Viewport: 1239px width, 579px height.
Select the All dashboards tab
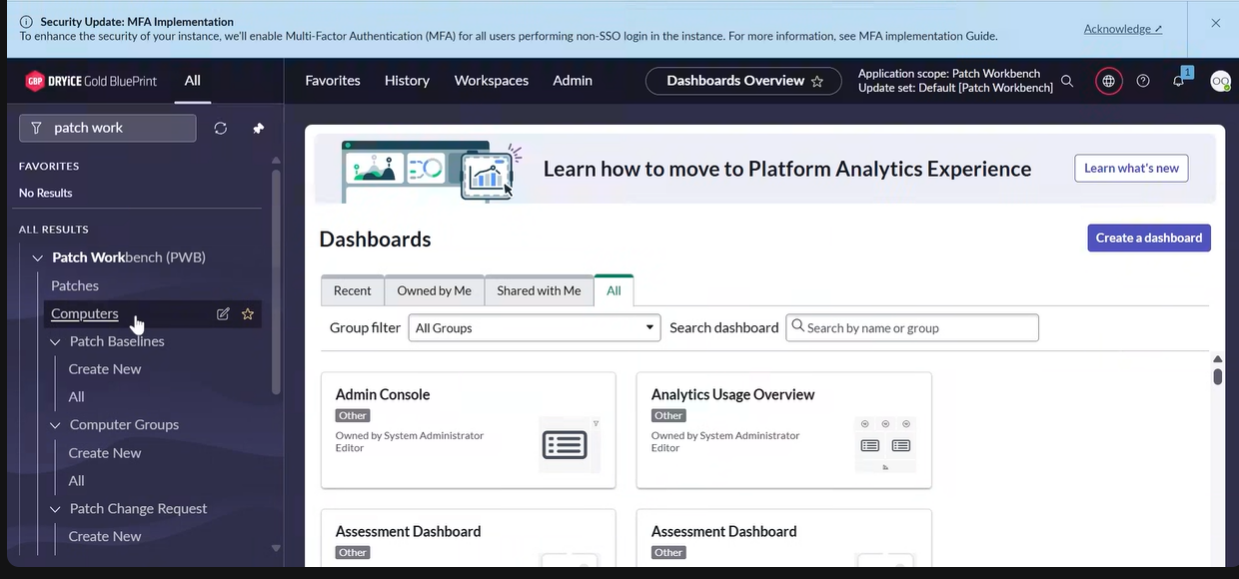(x=614, y=291)
